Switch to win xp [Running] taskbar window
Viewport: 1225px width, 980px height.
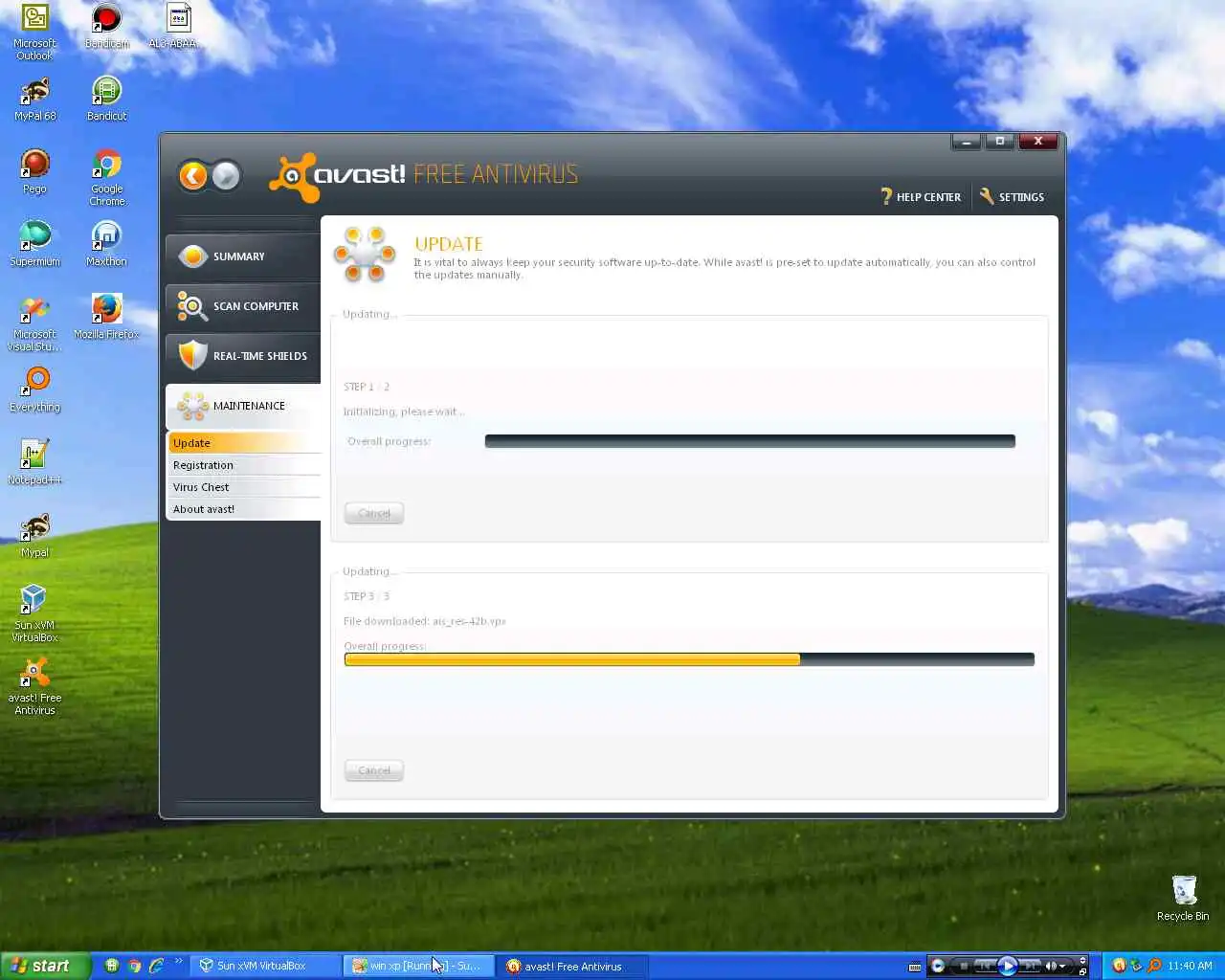pos(419,966)
